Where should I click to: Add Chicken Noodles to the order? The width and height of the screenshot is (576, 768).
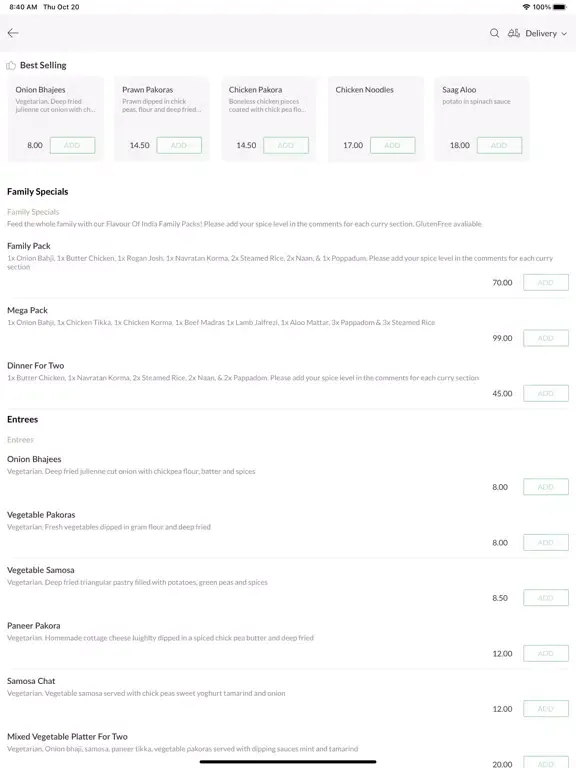[393, 145]
